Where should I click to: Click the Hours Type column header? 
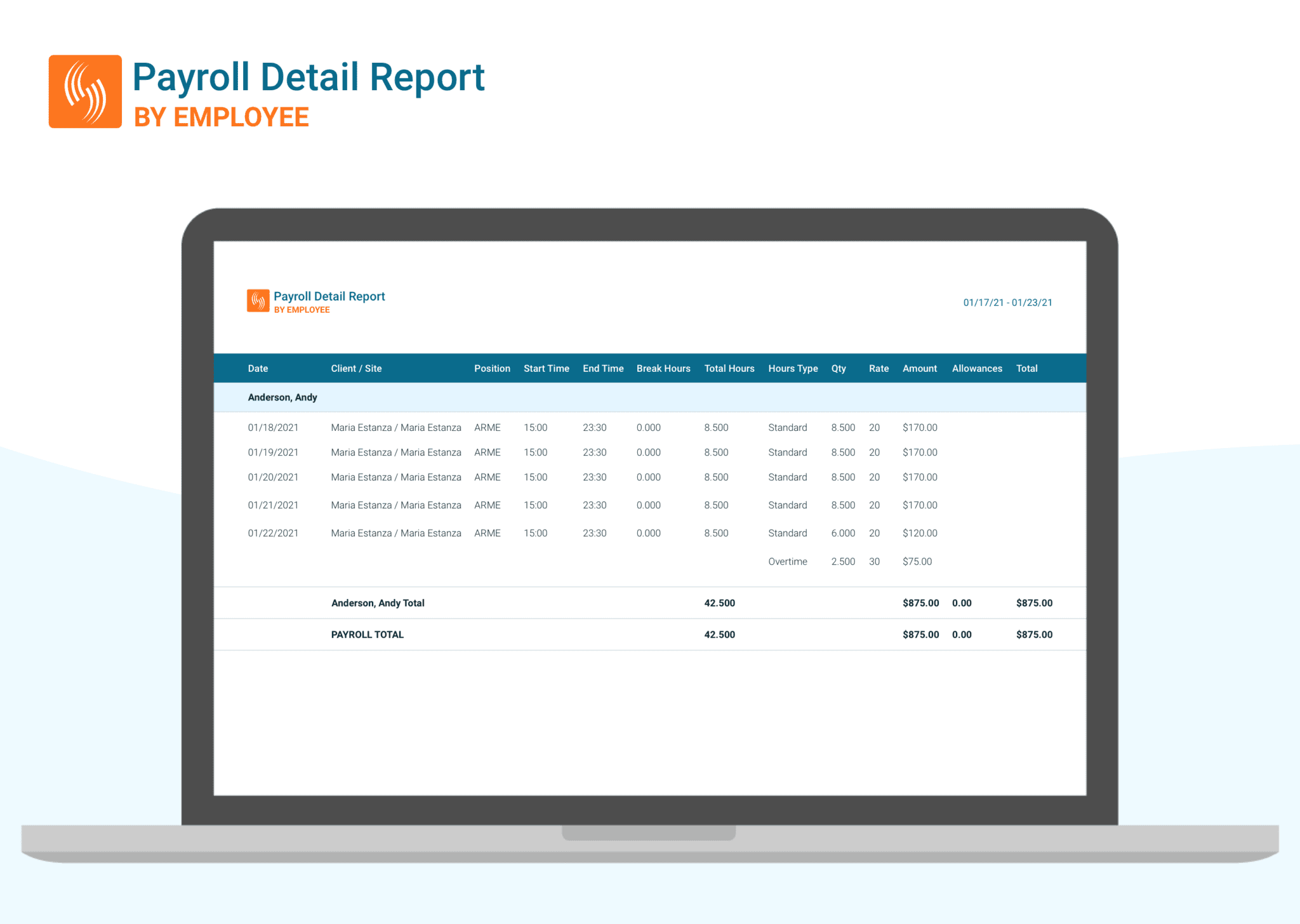point(792,368)
